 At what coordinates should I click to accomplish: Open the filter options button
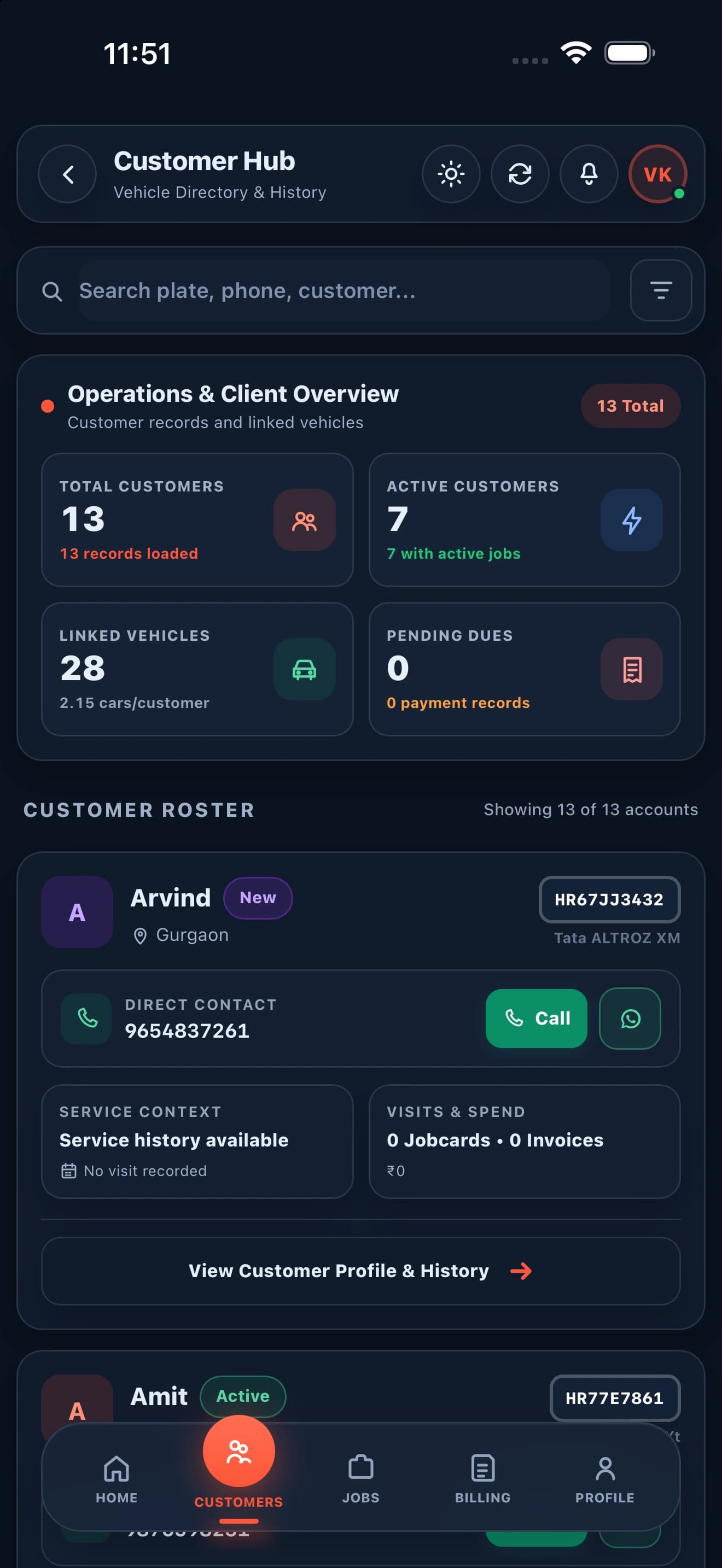(661, 290)
